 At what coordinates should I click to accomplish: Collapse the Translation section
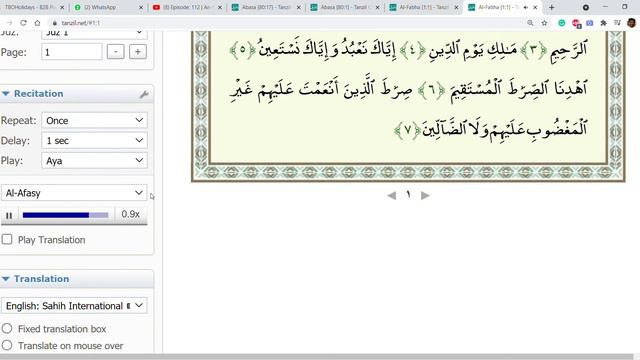6,279
